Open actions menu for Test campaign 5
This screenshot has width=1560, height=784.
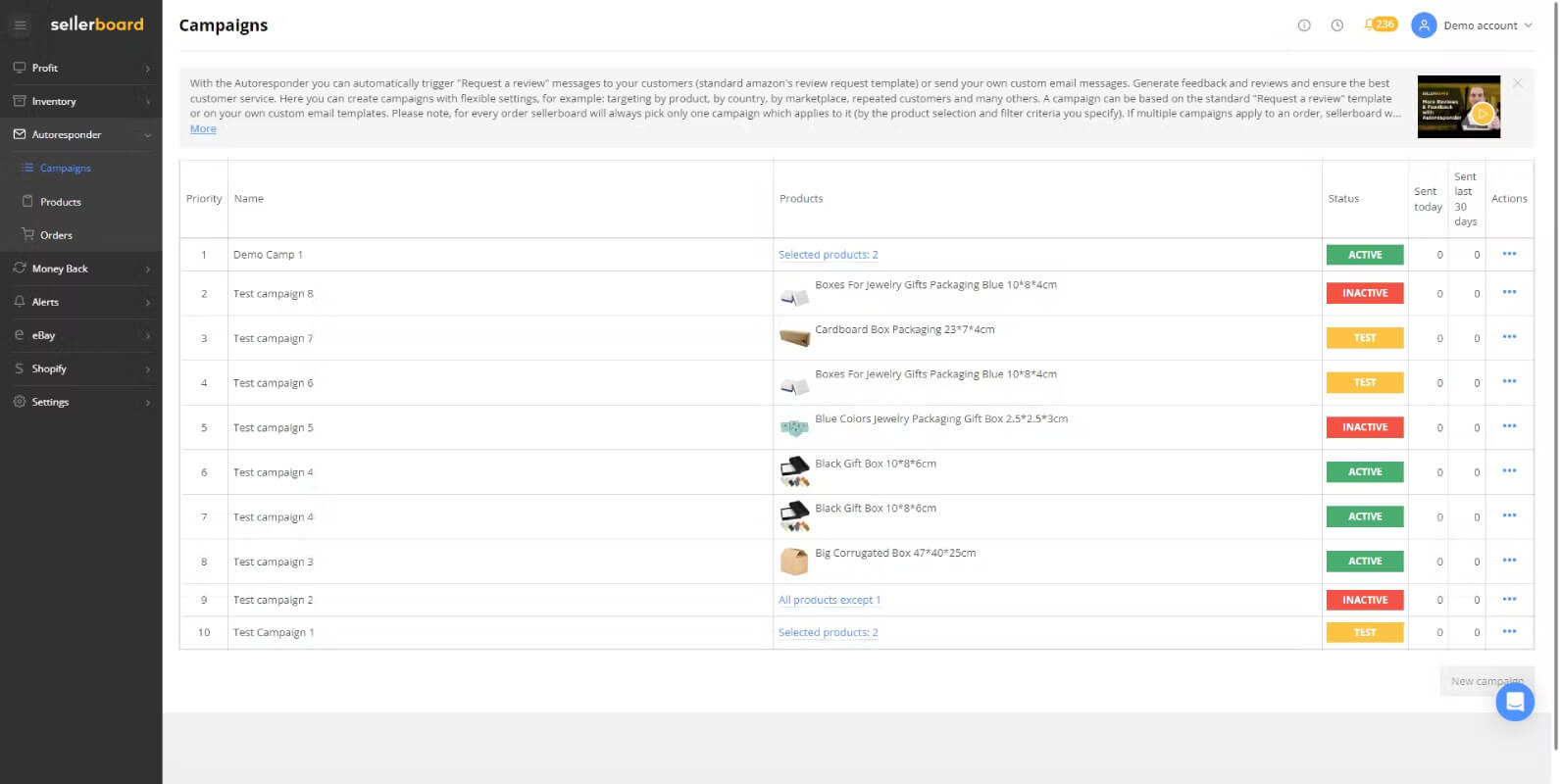point(1509,426)
